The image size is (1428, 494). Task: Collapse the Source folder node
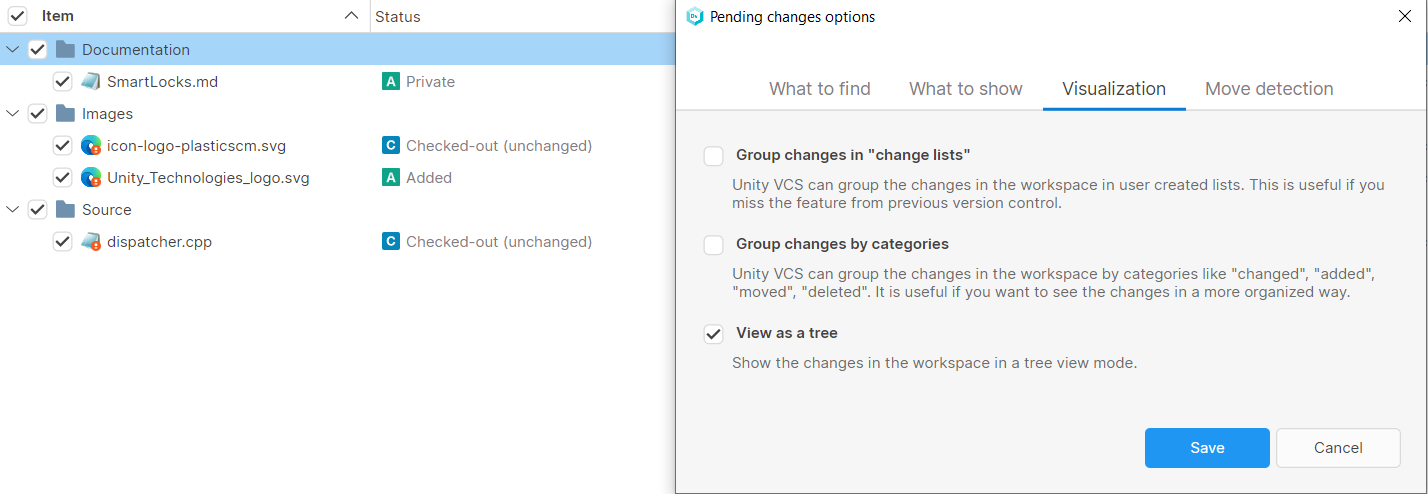click(13, 210)
